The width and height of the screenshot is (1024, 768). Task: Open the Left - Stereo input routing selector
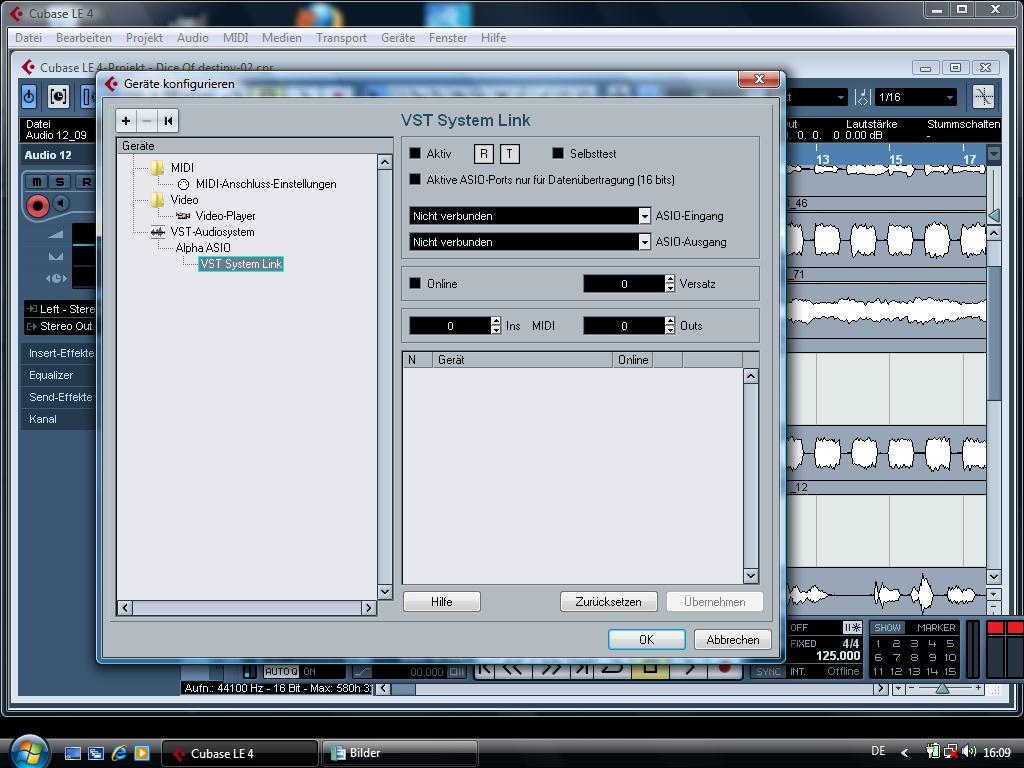point(60,309)
